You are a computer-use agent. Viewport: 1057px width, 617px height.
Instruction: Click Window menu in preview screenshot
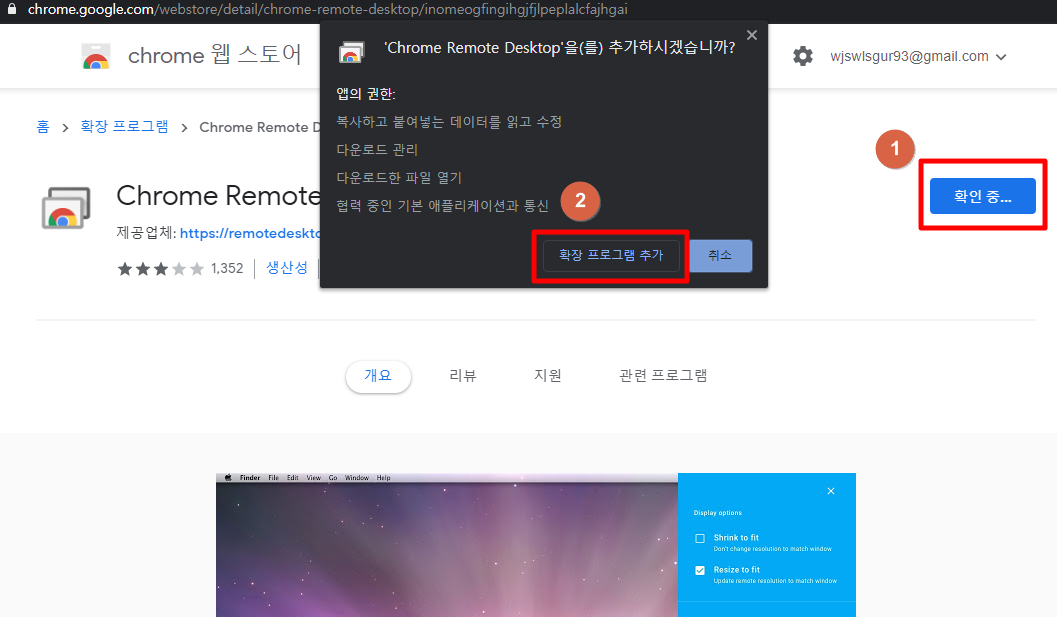tap(357, 477)
